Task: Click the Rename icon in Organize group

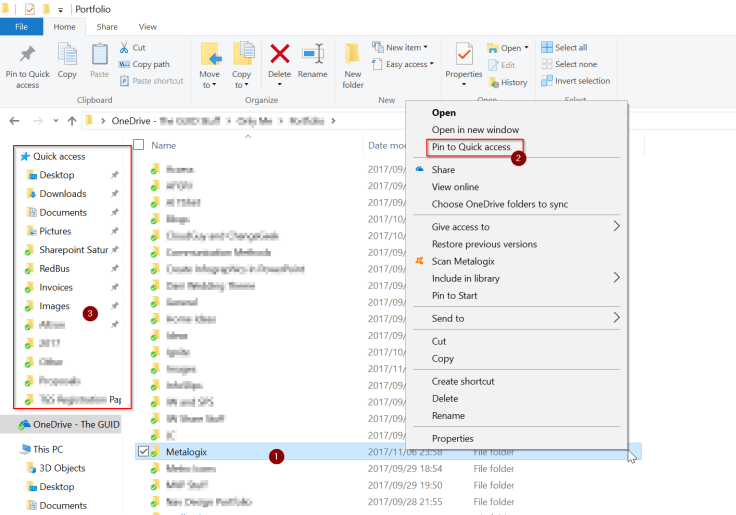Action: point(312,55)
